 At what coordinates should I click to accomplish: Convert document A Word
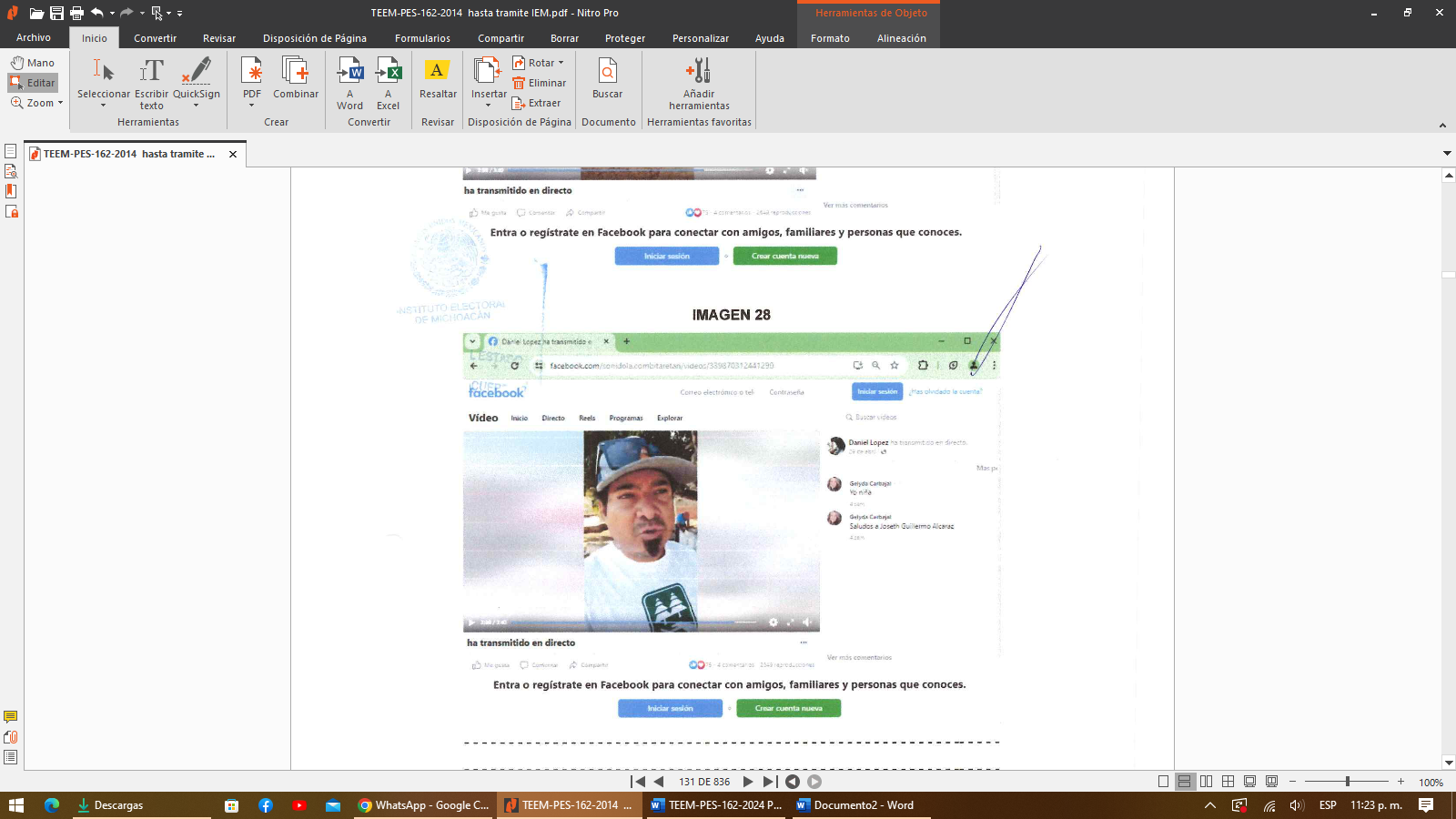[349, 83]
